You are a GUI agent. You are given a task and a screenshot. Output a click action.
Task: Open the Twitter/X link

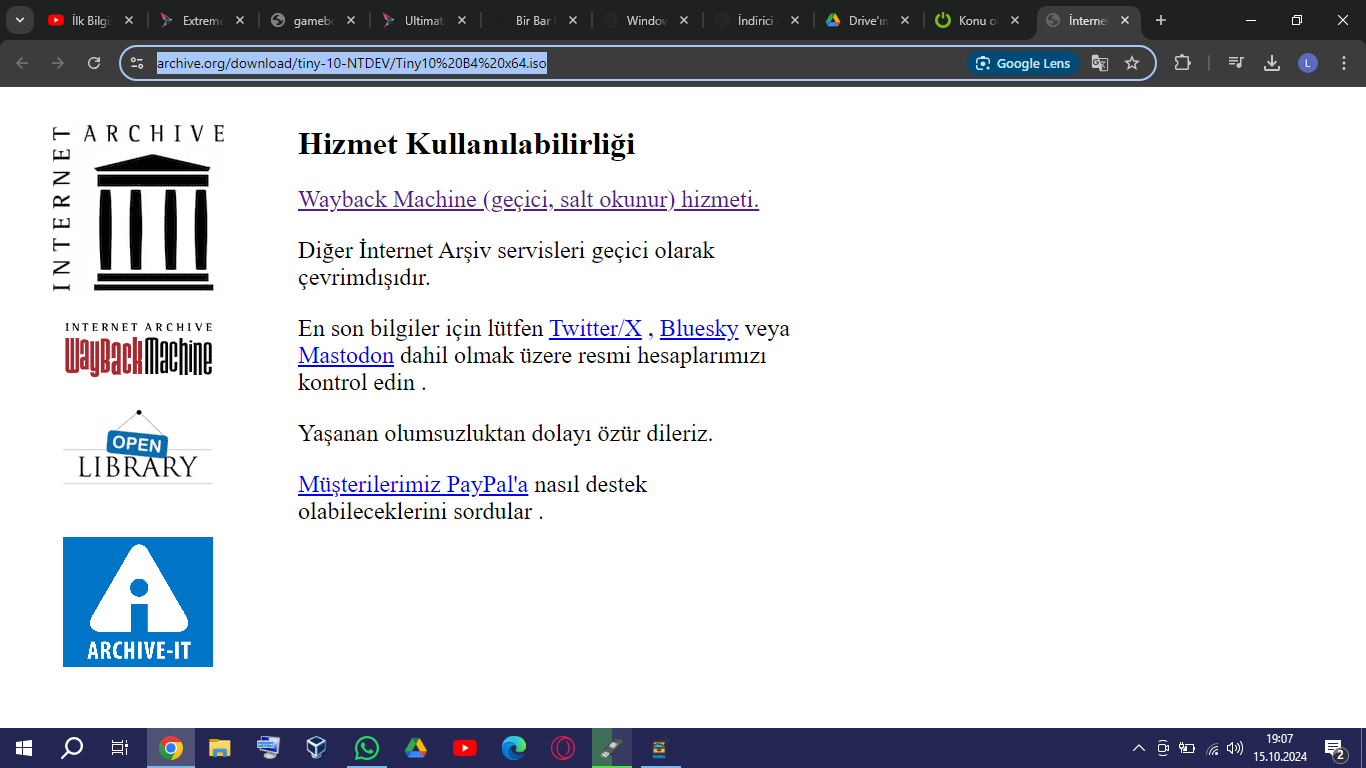pyautogui.click(x=595, y=328)
